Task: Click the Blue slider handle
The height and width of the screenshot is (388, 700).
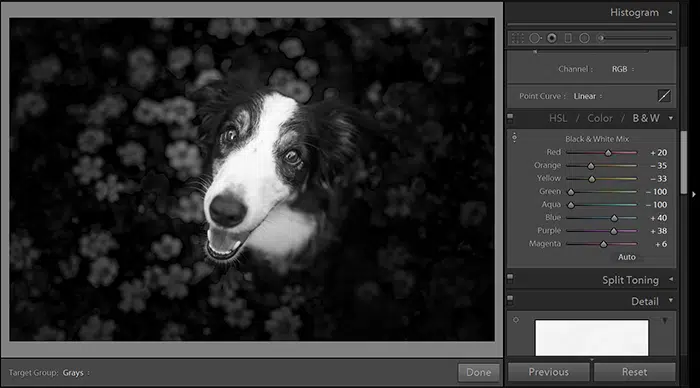Action: tap(614, 218)
